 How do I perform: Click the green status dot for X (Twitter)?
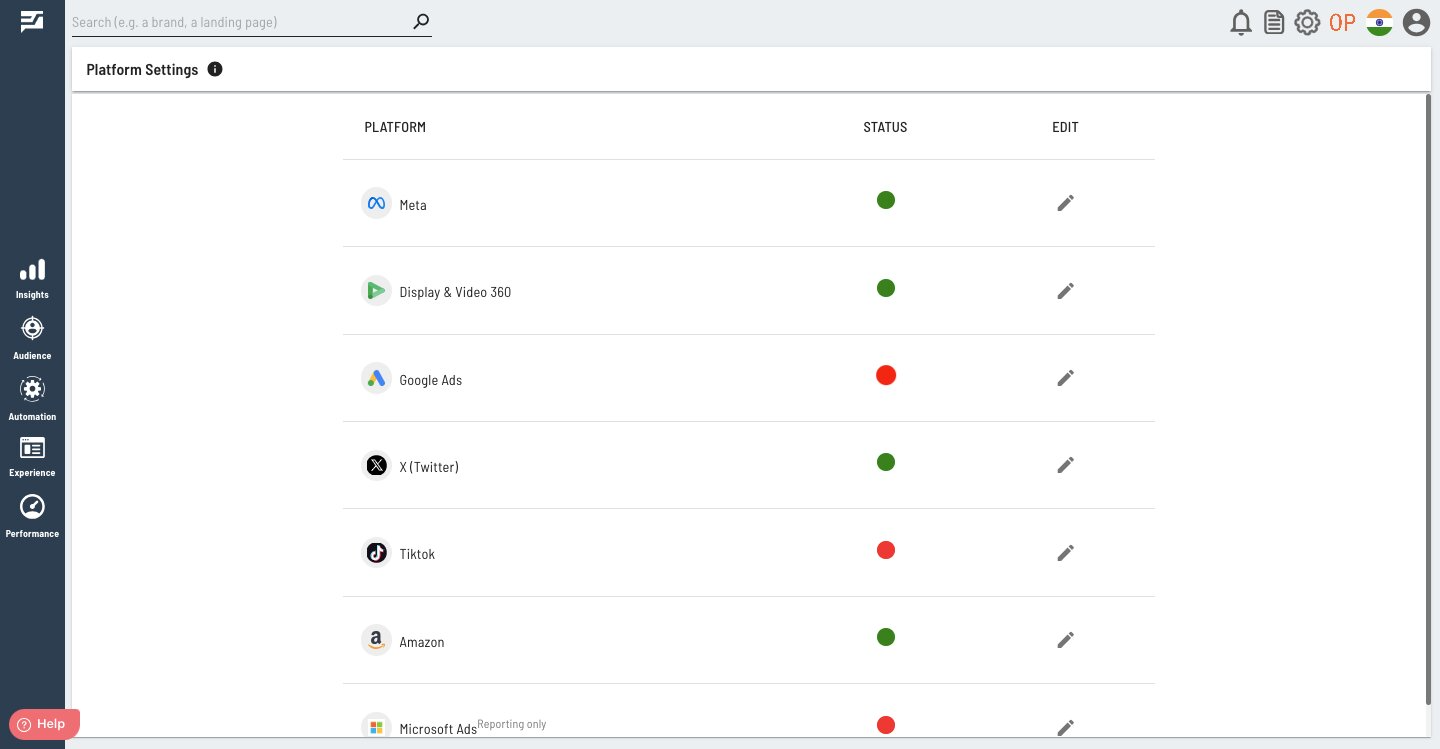point(886,462)
